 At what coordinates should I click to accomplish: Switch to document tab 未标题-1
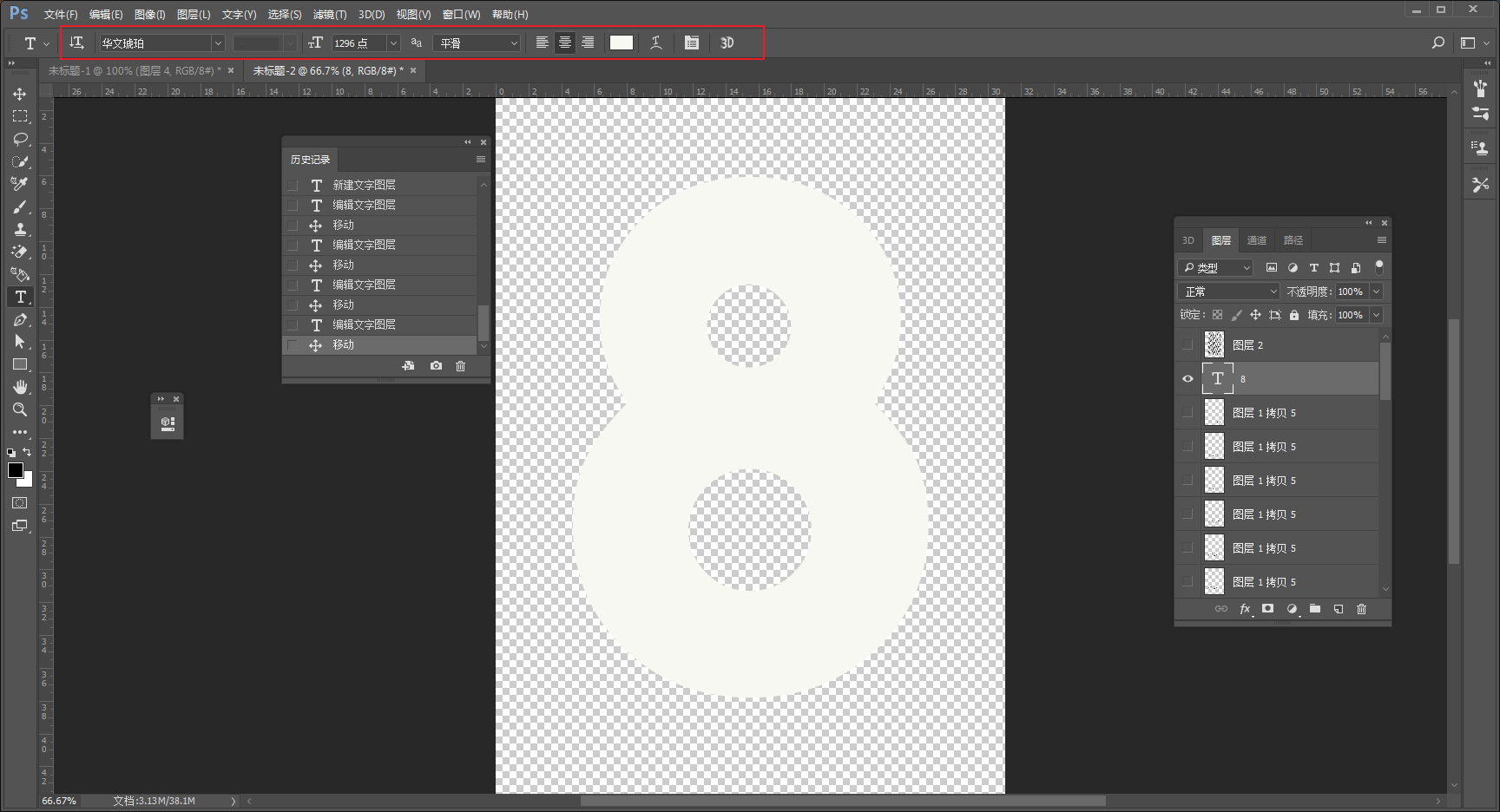coord(135,70)
